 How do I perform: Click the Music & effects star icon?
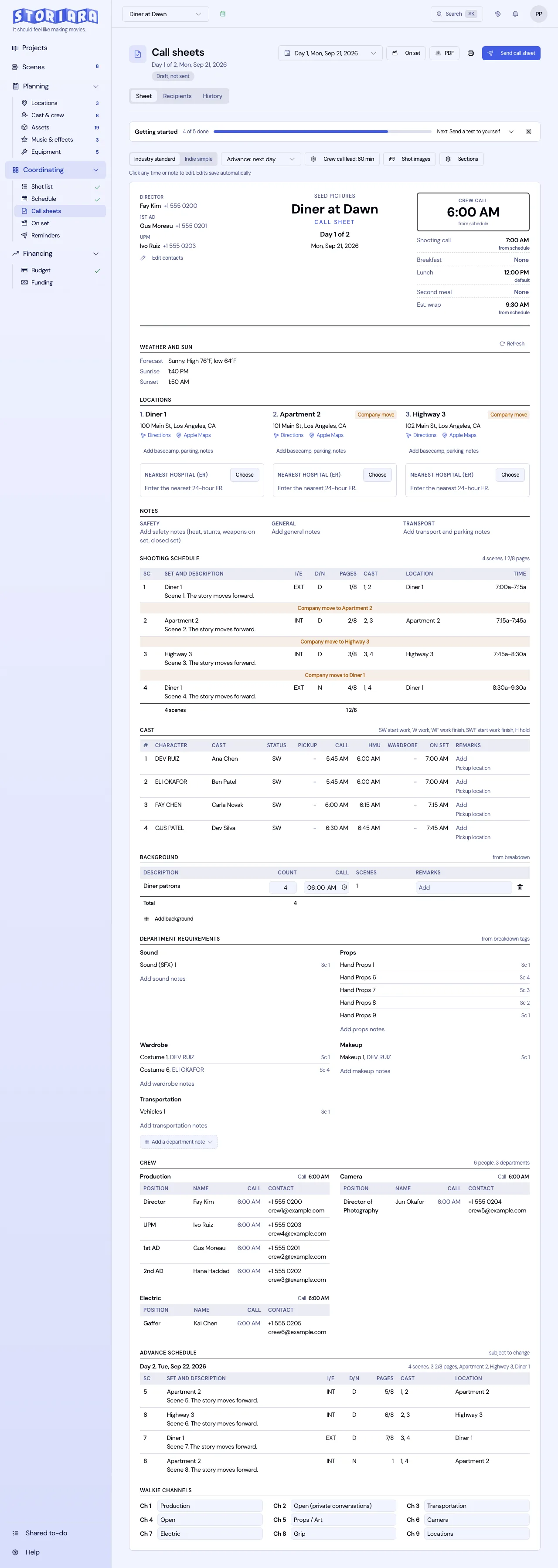pos(24,139)
